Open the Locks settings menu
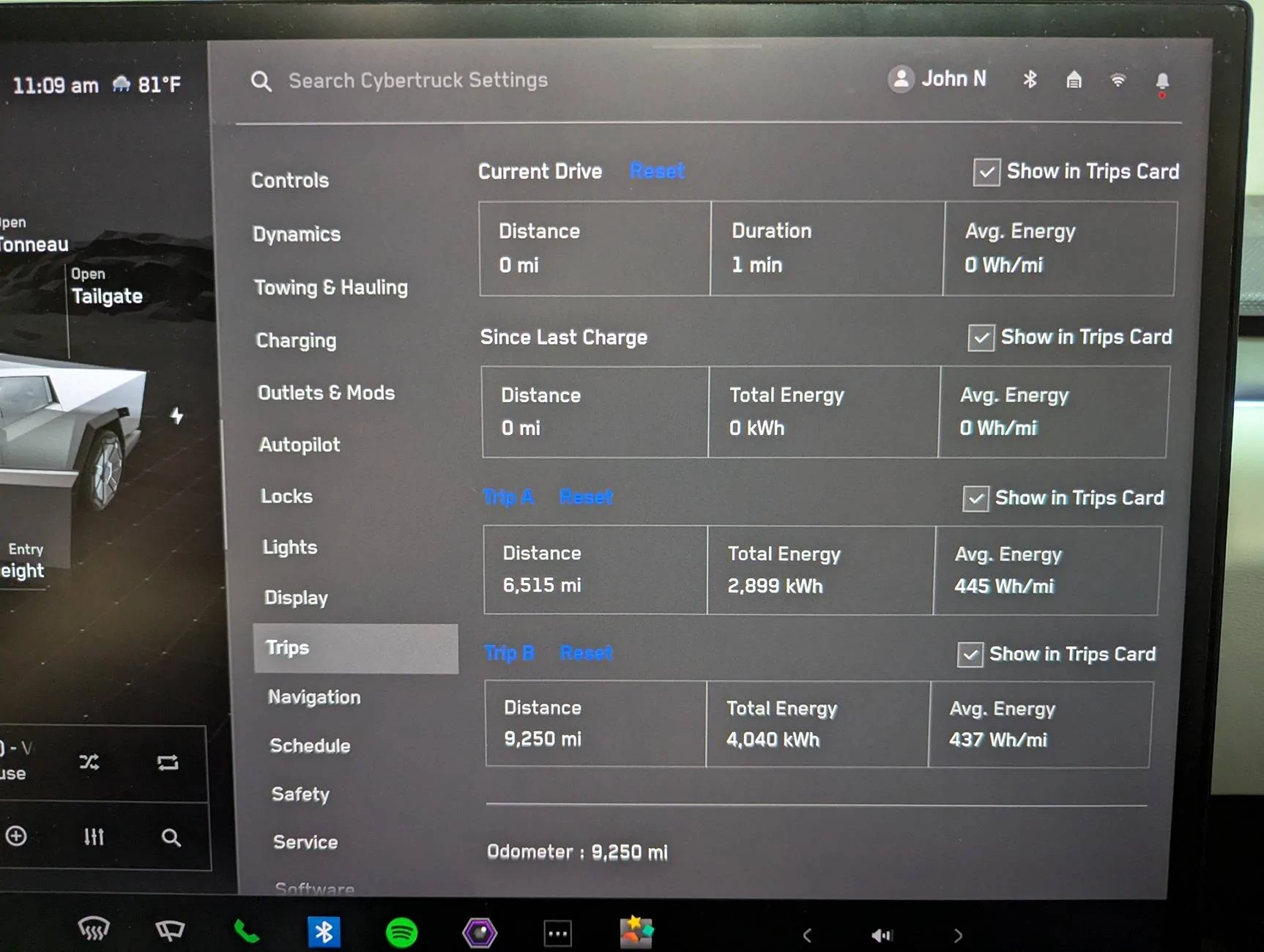This screenshot has width=1264, height=952. coord(286,497)
